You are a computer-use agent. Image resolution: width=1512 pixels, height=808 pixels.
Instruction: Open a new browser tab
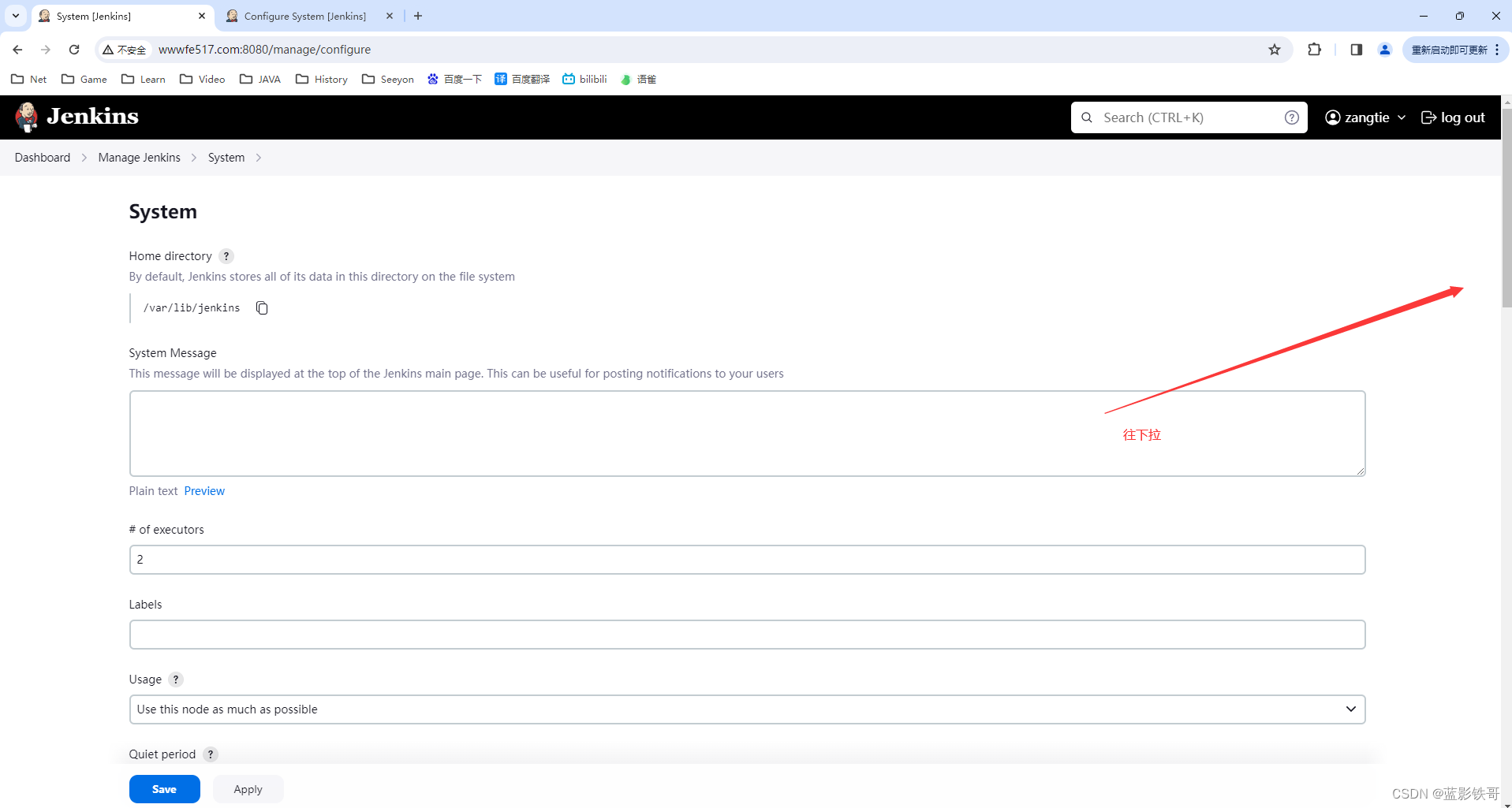pyautogui.click(x=418, y=16)
